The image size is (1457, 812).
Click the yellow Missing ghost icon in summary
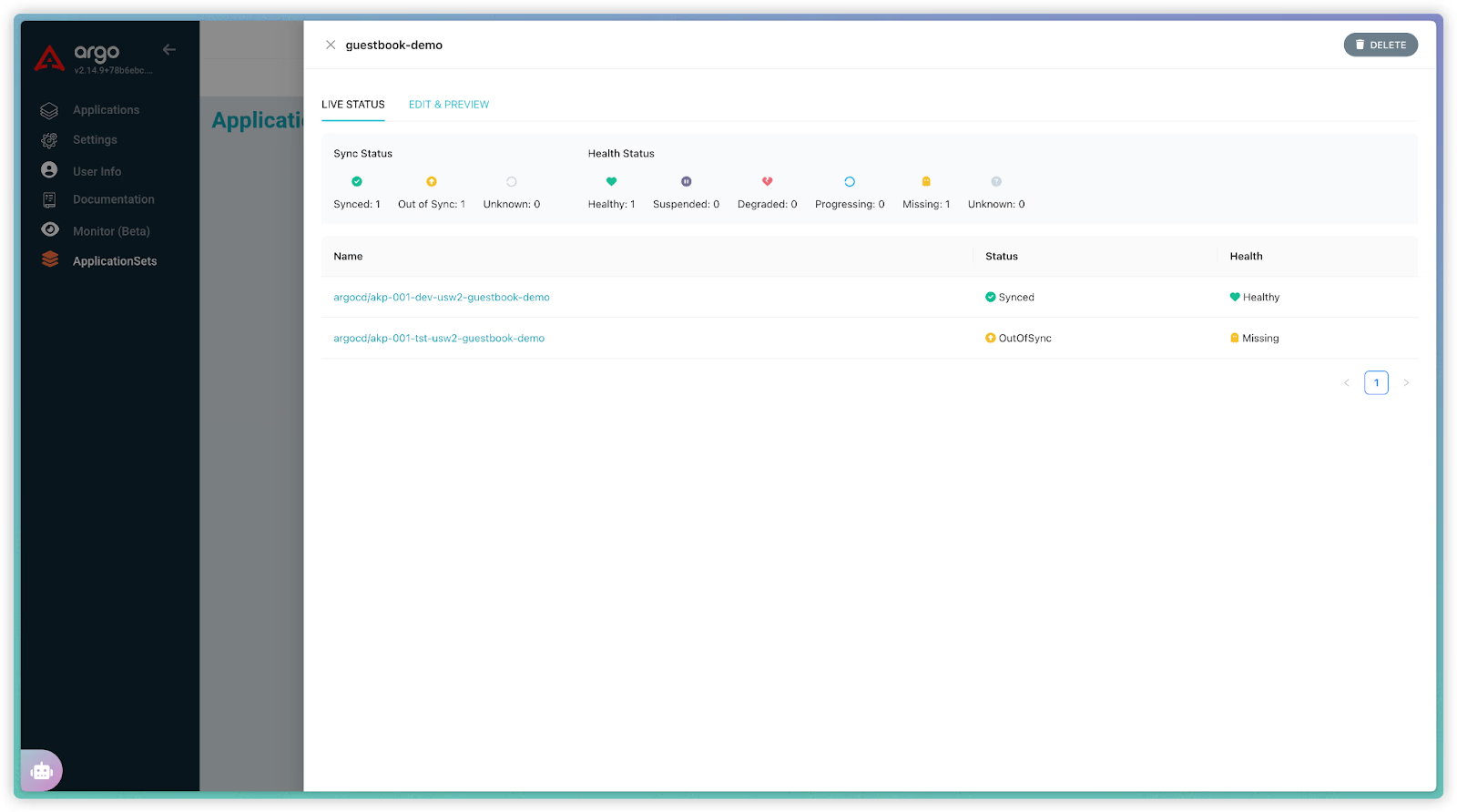[x=926, y=181]
